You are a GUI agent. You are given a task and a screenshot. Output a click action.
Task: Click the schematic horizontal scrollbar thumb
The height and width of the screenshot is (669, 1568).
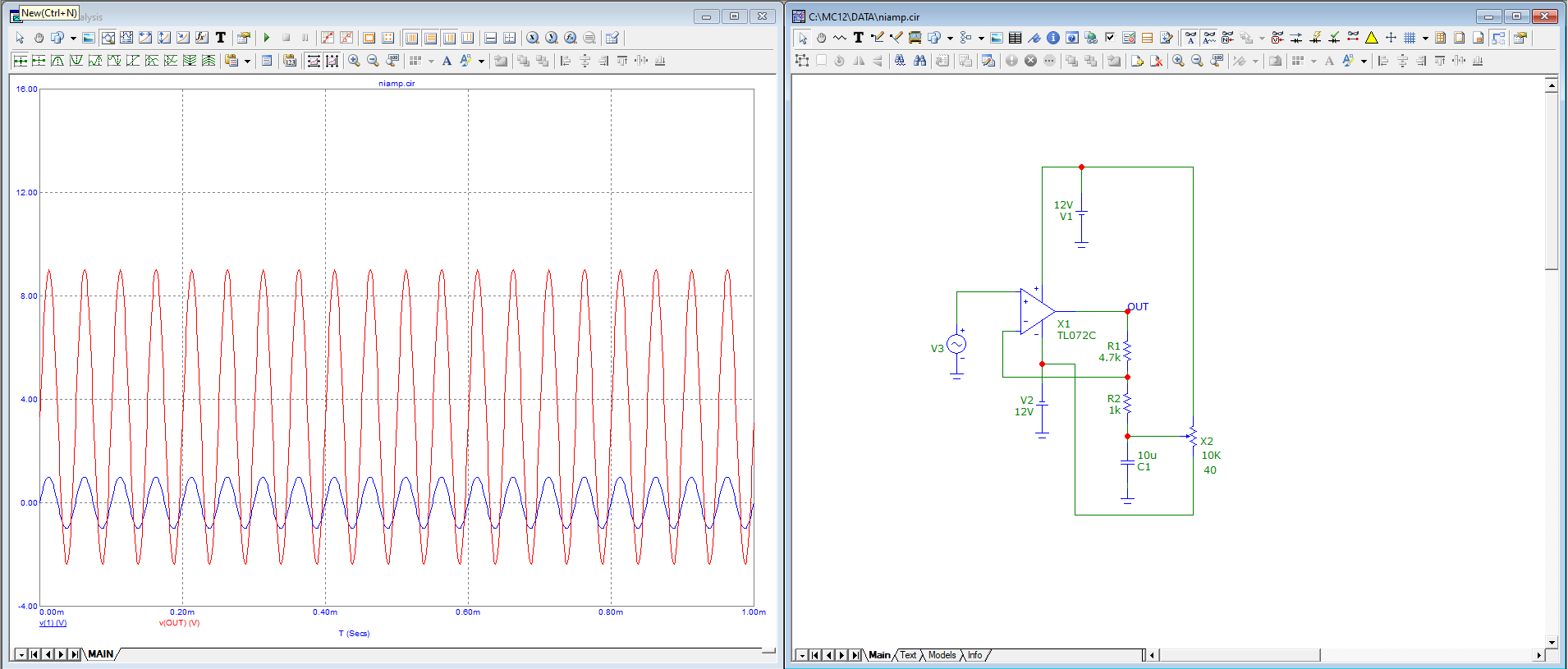pos(1240,655)
